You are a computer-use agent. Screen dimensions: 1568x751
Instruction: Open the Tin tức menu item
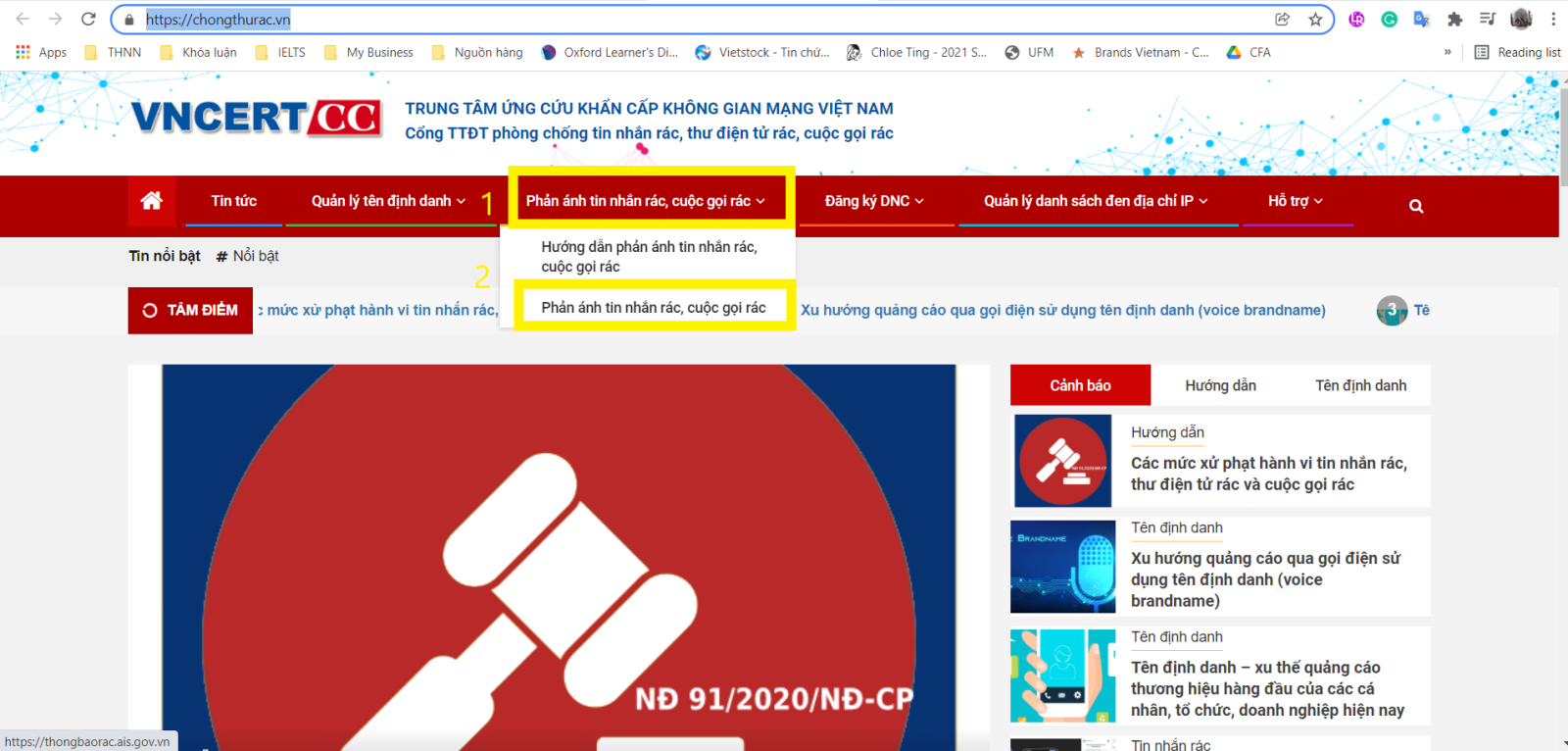234,201
